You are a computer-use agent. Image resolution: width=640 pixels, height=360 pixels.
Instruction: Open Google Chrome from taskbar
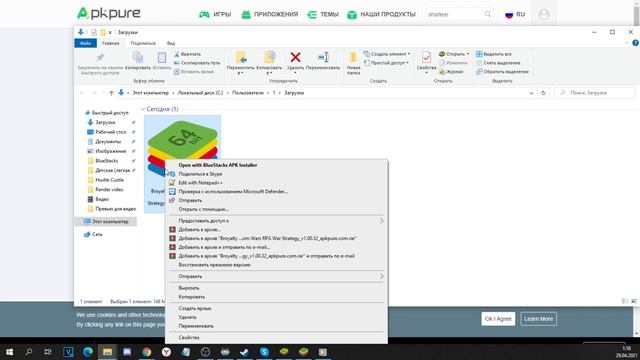tap(147, 352)
